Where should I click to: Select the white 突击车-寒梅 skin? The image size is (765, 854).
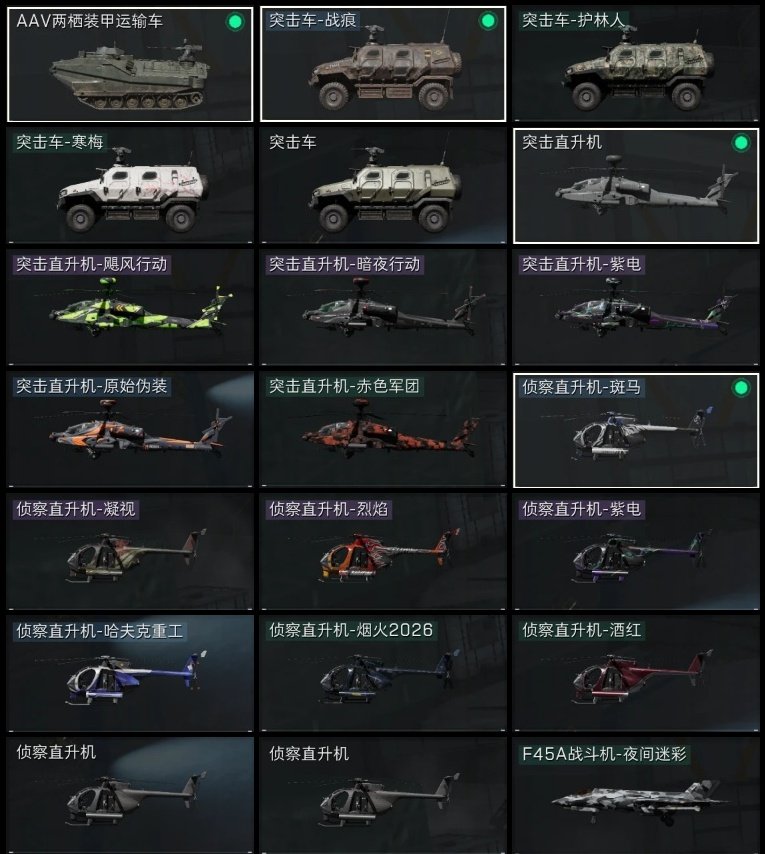[x=130, y=186]
